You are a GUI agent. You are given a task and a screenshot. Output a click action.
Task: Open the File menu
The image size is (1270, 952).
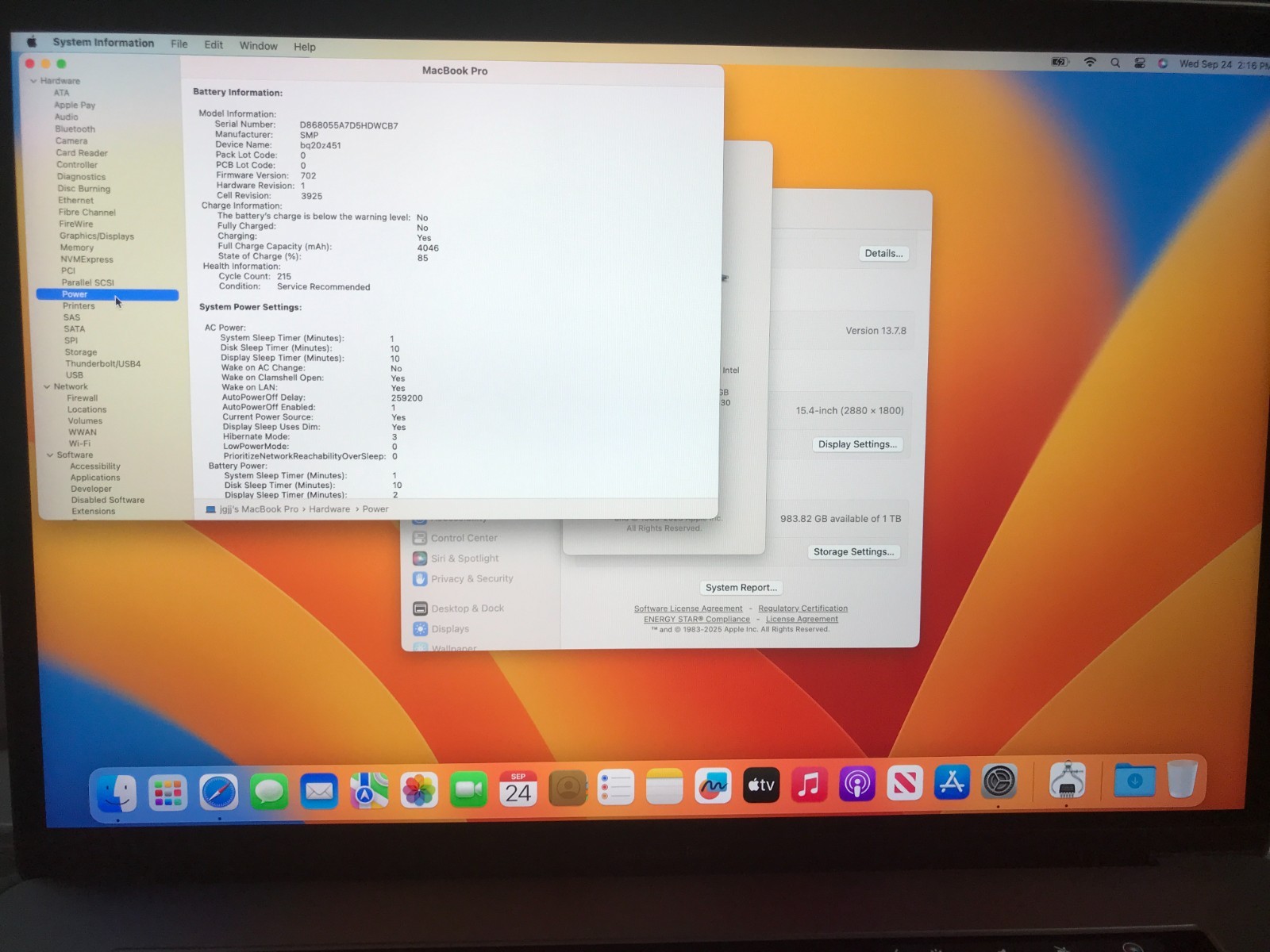click(179, 44)
